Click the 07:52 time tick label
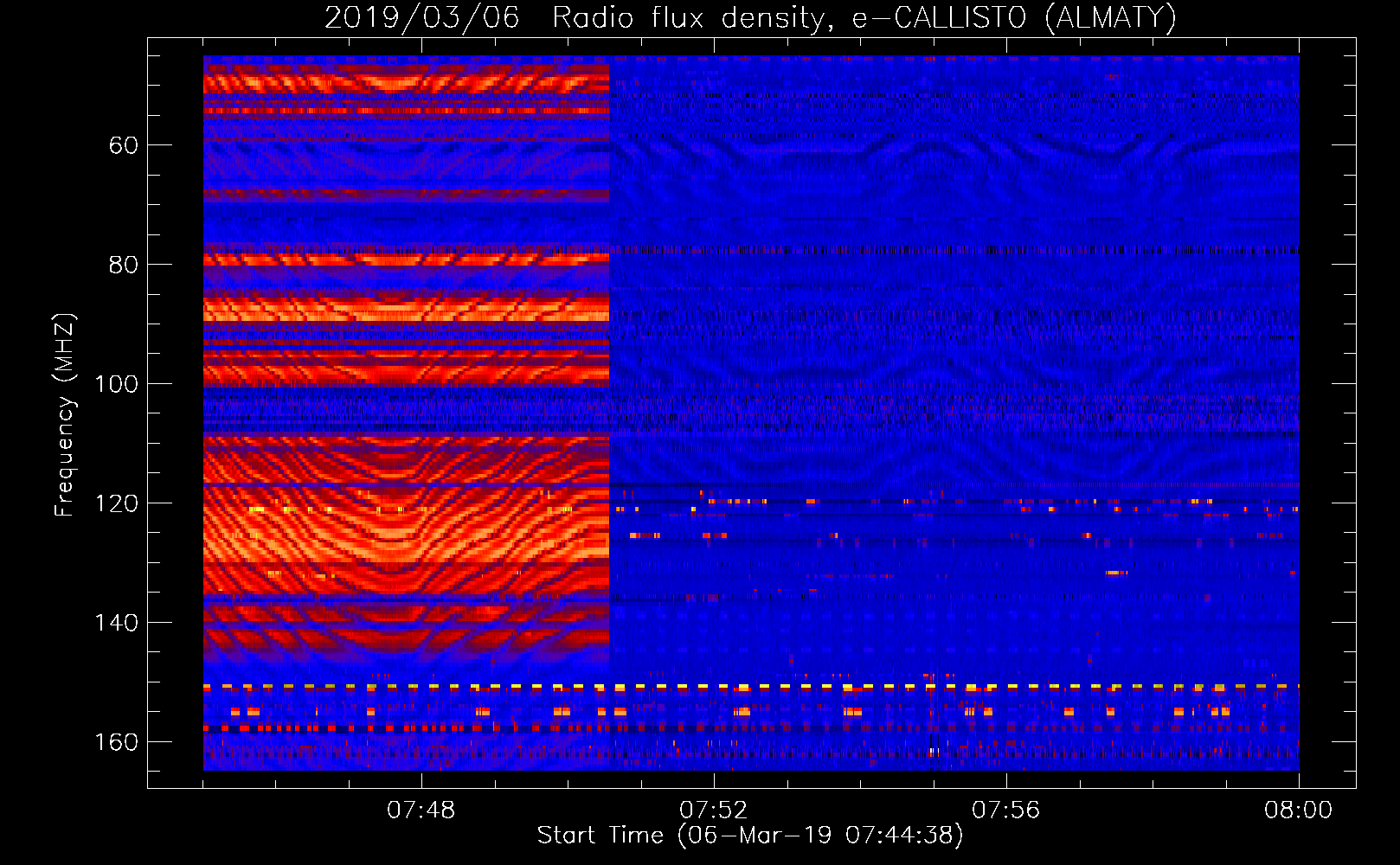Image resolution: width=1400 pixels, height=865 pixels. point(714,811)
